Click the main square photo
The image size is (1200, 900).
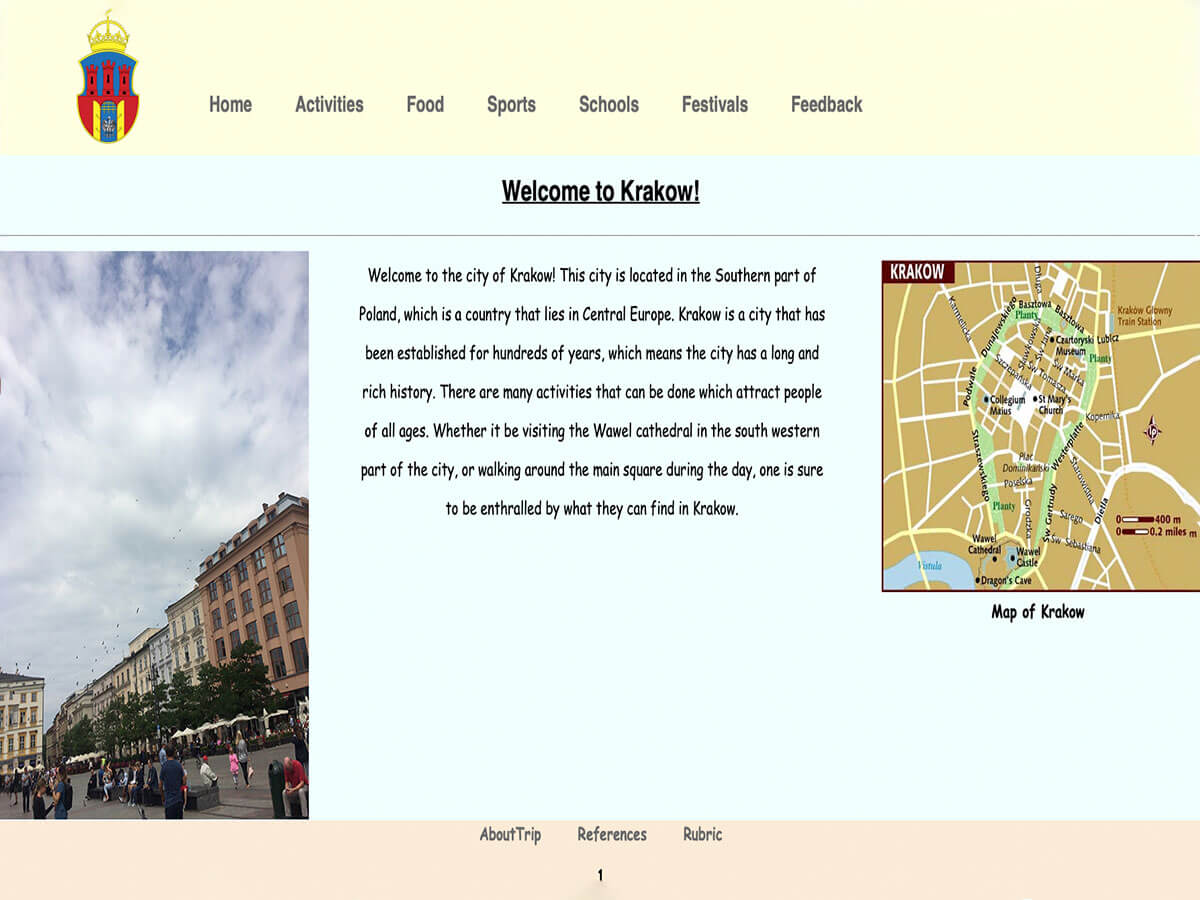click(x=154, y=535)
